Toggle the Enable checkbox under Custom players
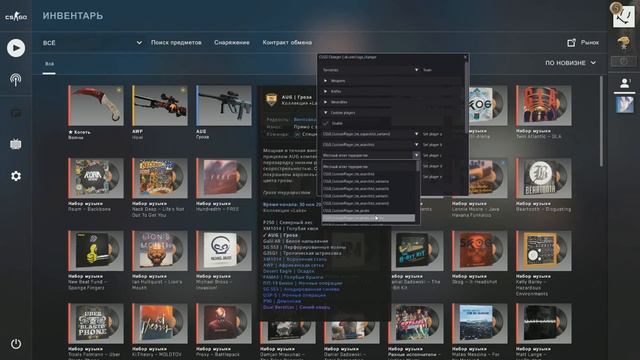Viewport: 640px width, 360px height. point(326,123)
